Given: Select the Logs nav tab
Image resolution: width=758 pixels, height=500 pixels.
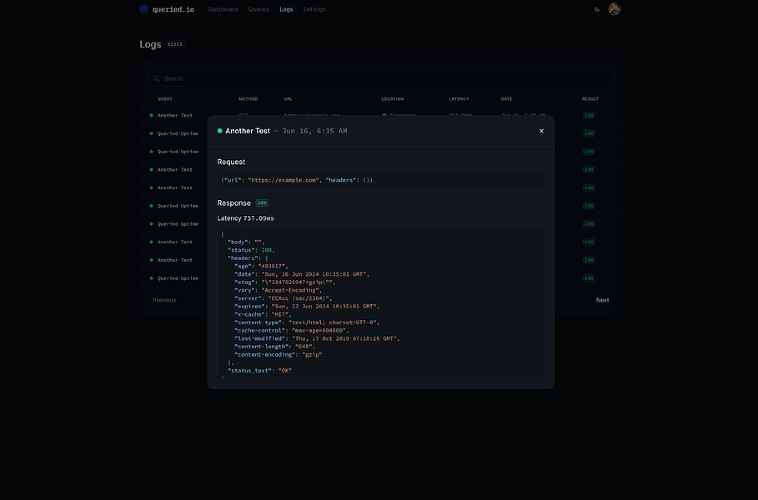Looking at the screenshot, I should (x=286, y=9).
